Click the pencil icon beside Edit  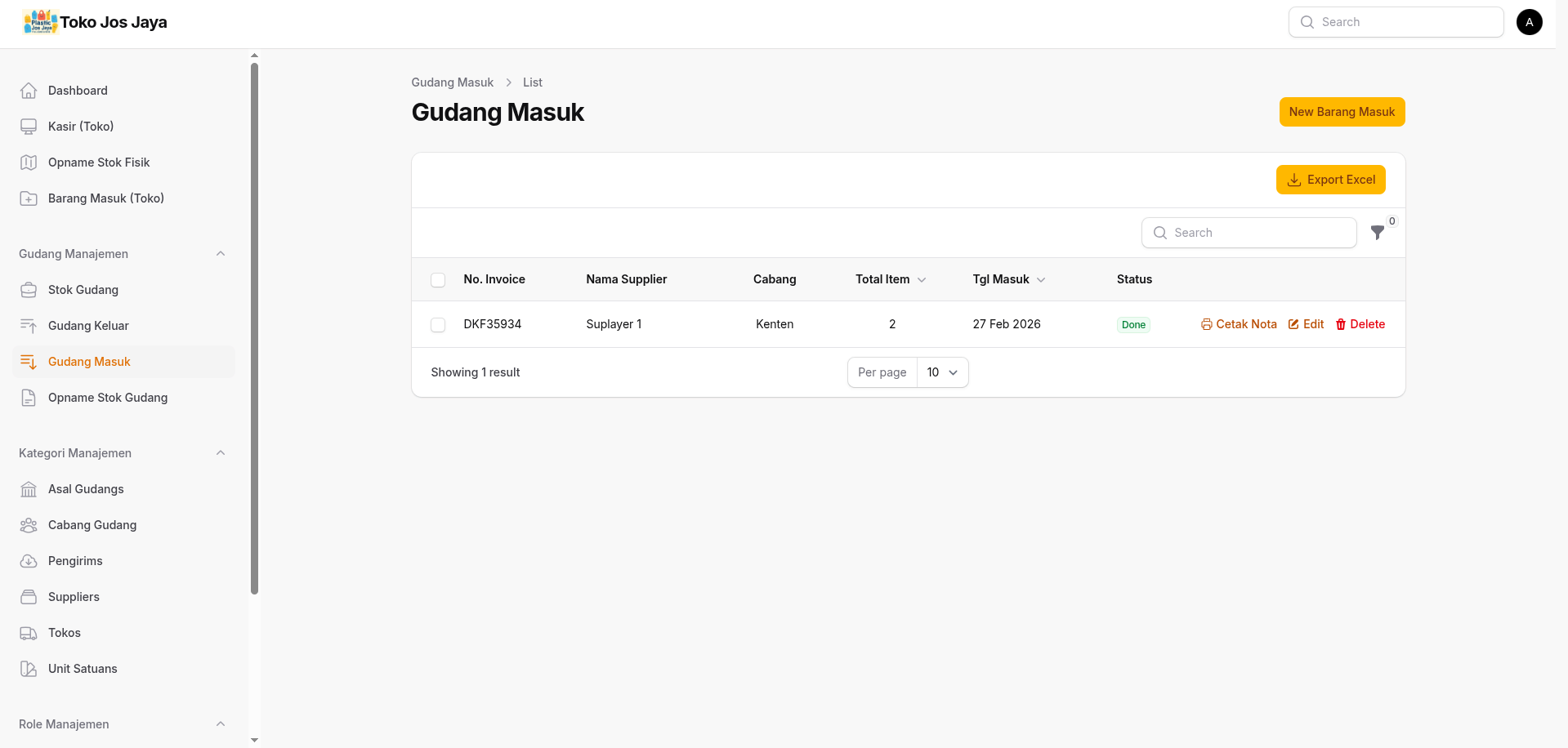1293,324
